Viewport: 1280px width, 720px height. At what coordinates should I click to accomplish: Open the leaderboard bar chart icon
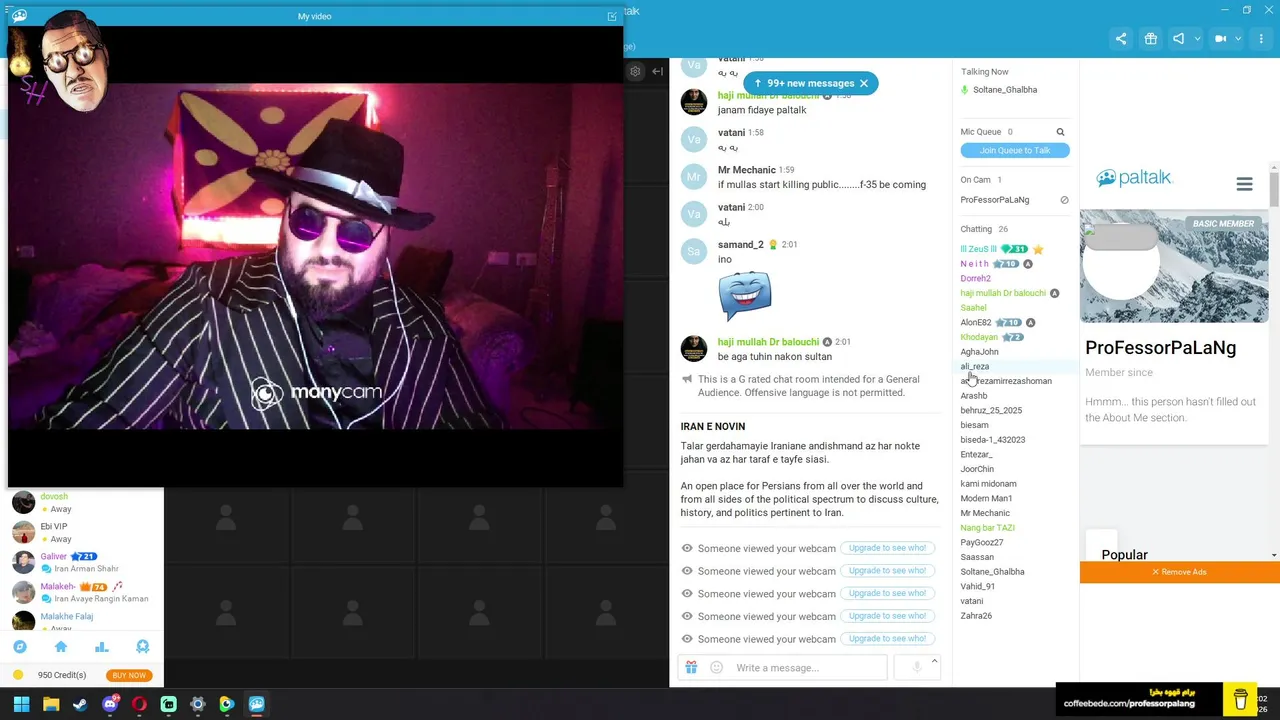[101, 647]
